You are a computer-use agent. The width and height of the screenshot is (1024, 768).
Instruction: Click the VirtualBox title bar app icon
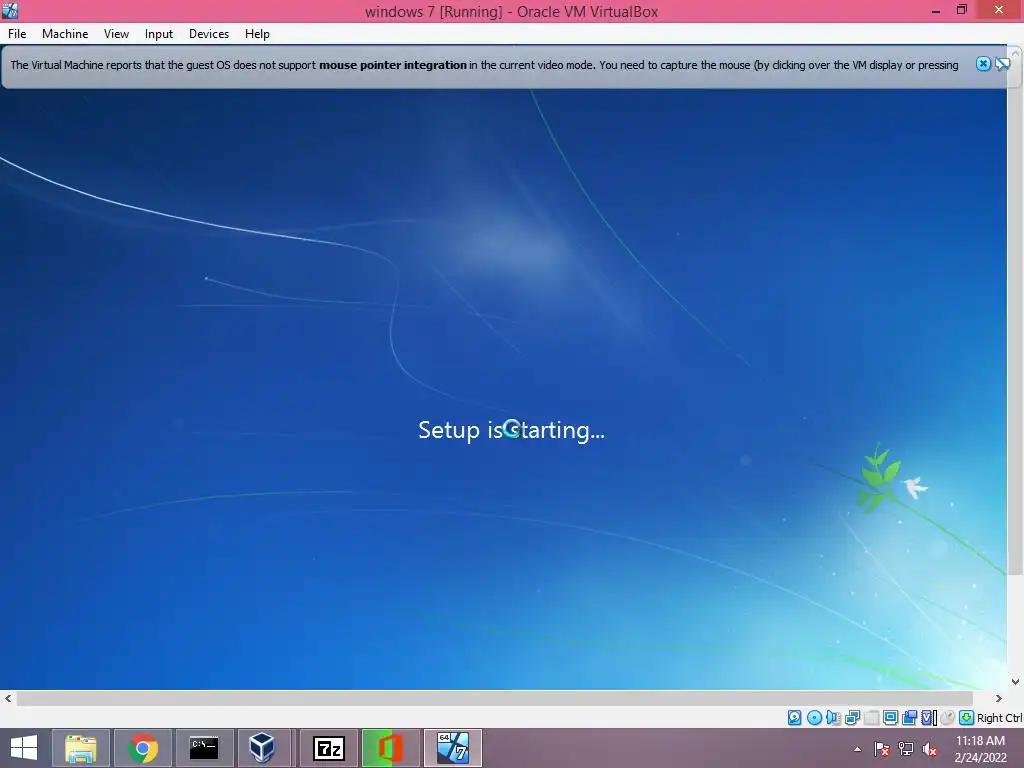[10, 10]
